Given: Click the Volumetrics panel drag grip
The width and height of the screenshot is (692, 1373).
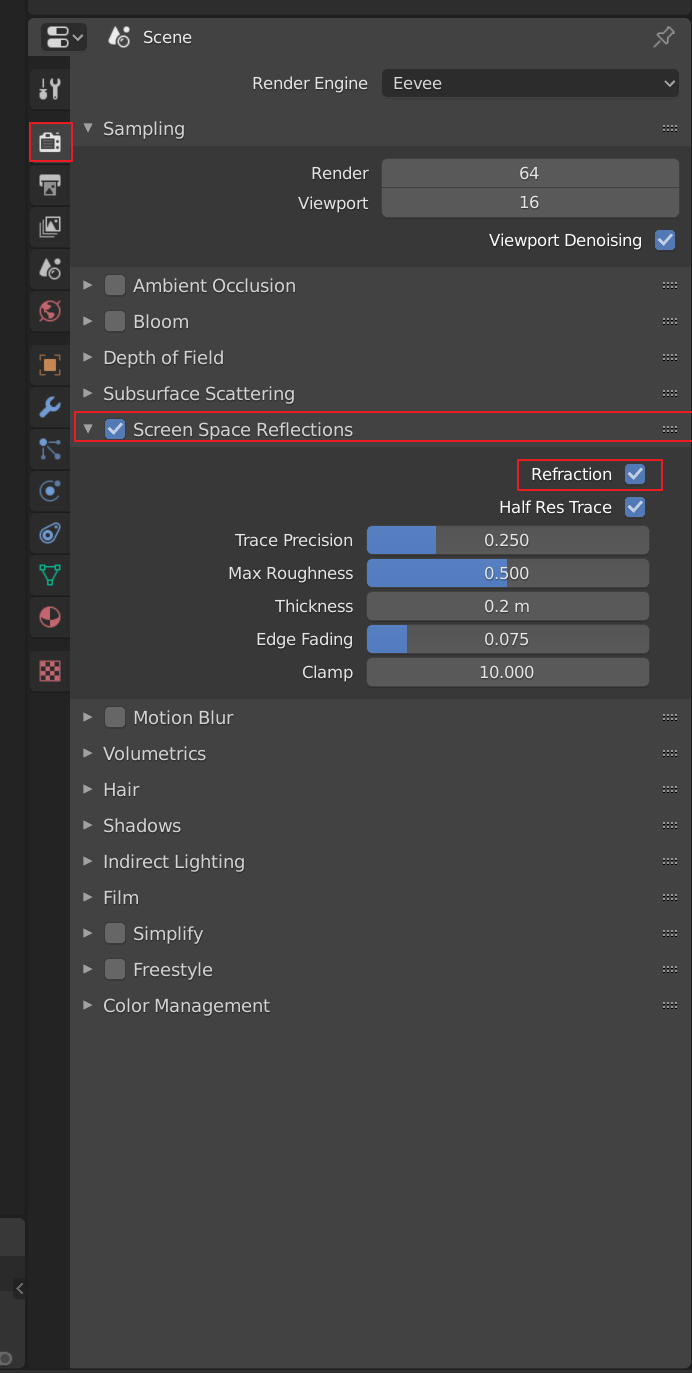Looking at the screenshot, I should [x=670, y=754].
